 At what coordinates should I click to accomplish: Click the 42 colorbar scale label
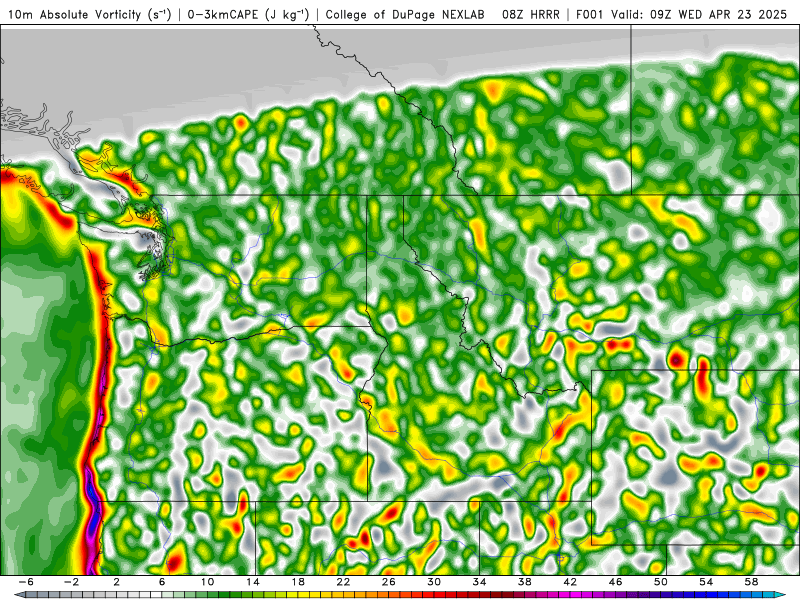[x=570, y=582]
